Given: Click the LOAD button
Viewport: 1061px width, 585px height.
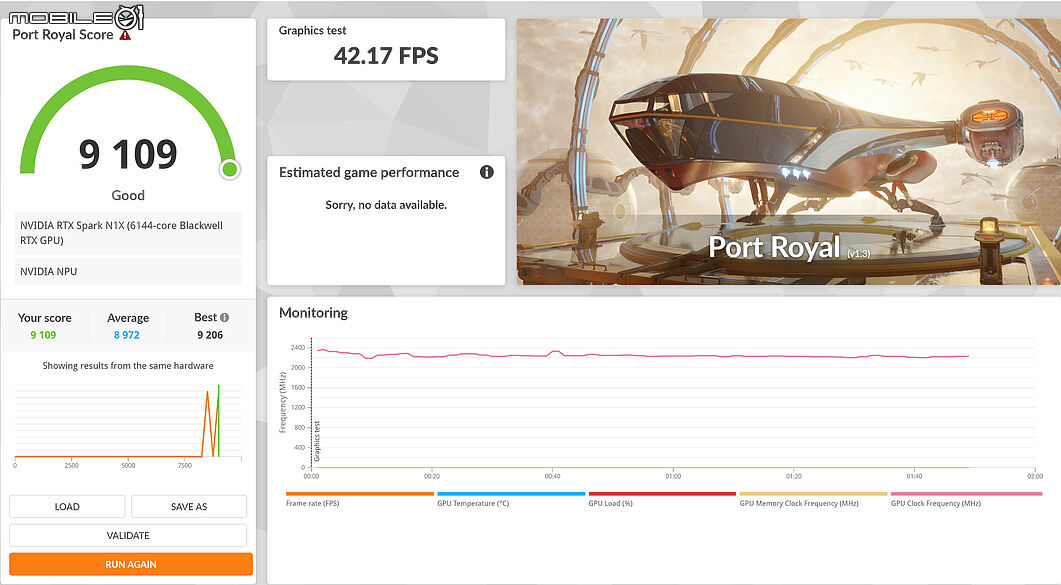Looking at the screenshot, I should point(67,507).
